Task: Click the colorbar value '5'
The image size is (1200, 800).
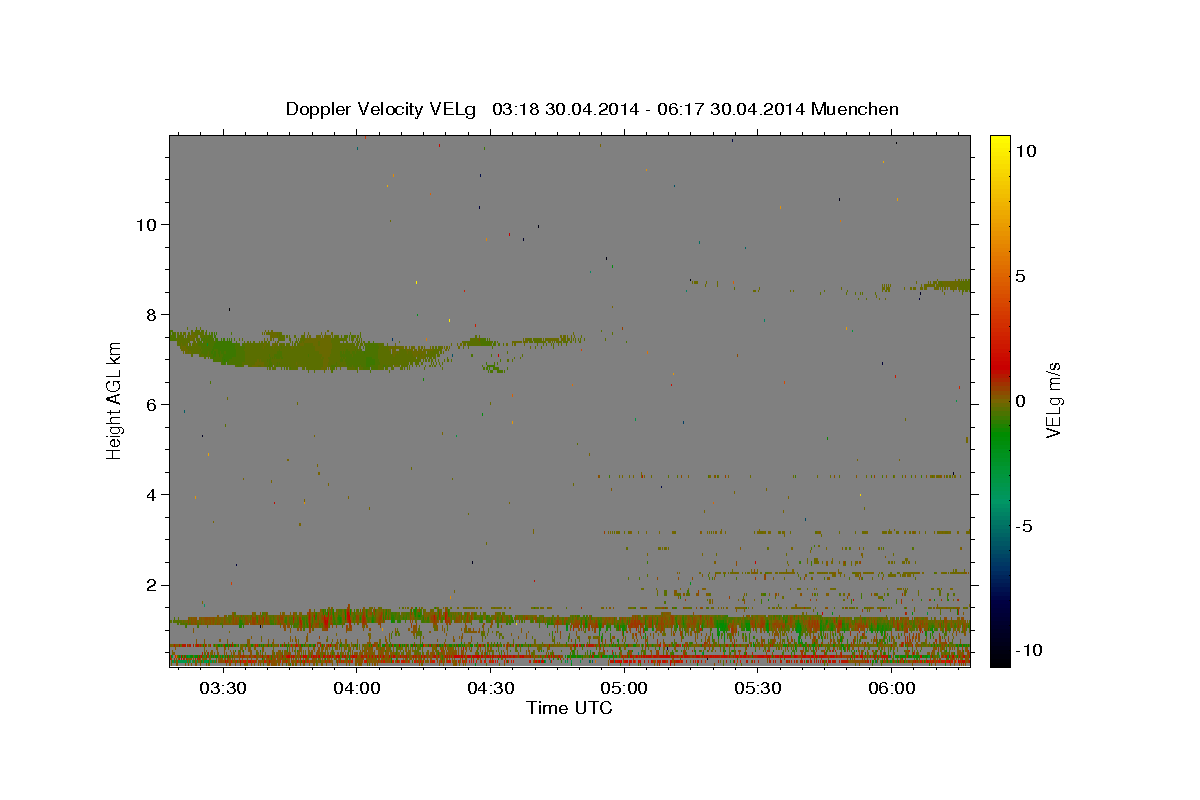Action: pos(1020,276)
